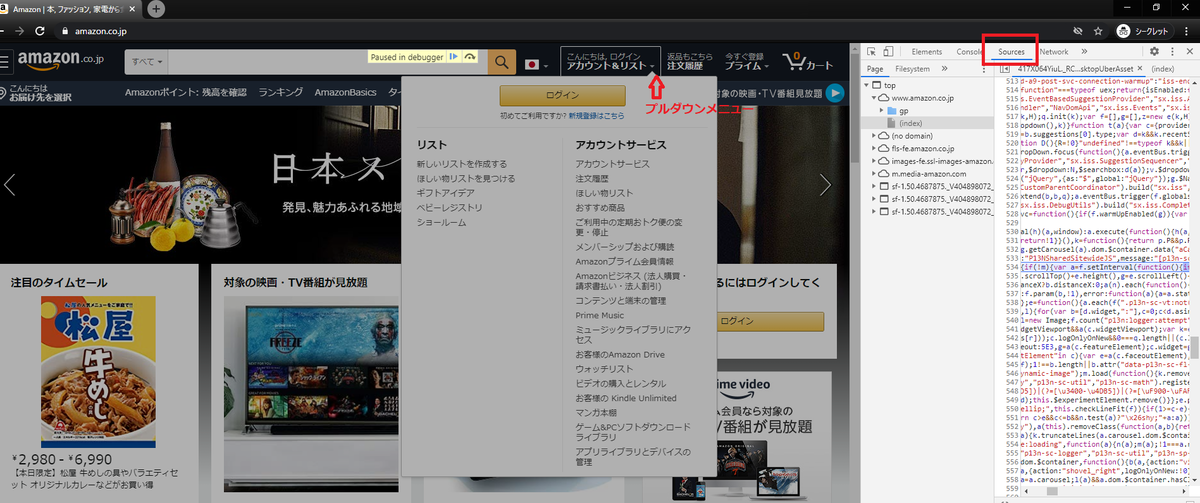Select (index) file in source tree
The height and width of the screenshot is (503, 1200).
pyautogui.click(x=910, y=123)
